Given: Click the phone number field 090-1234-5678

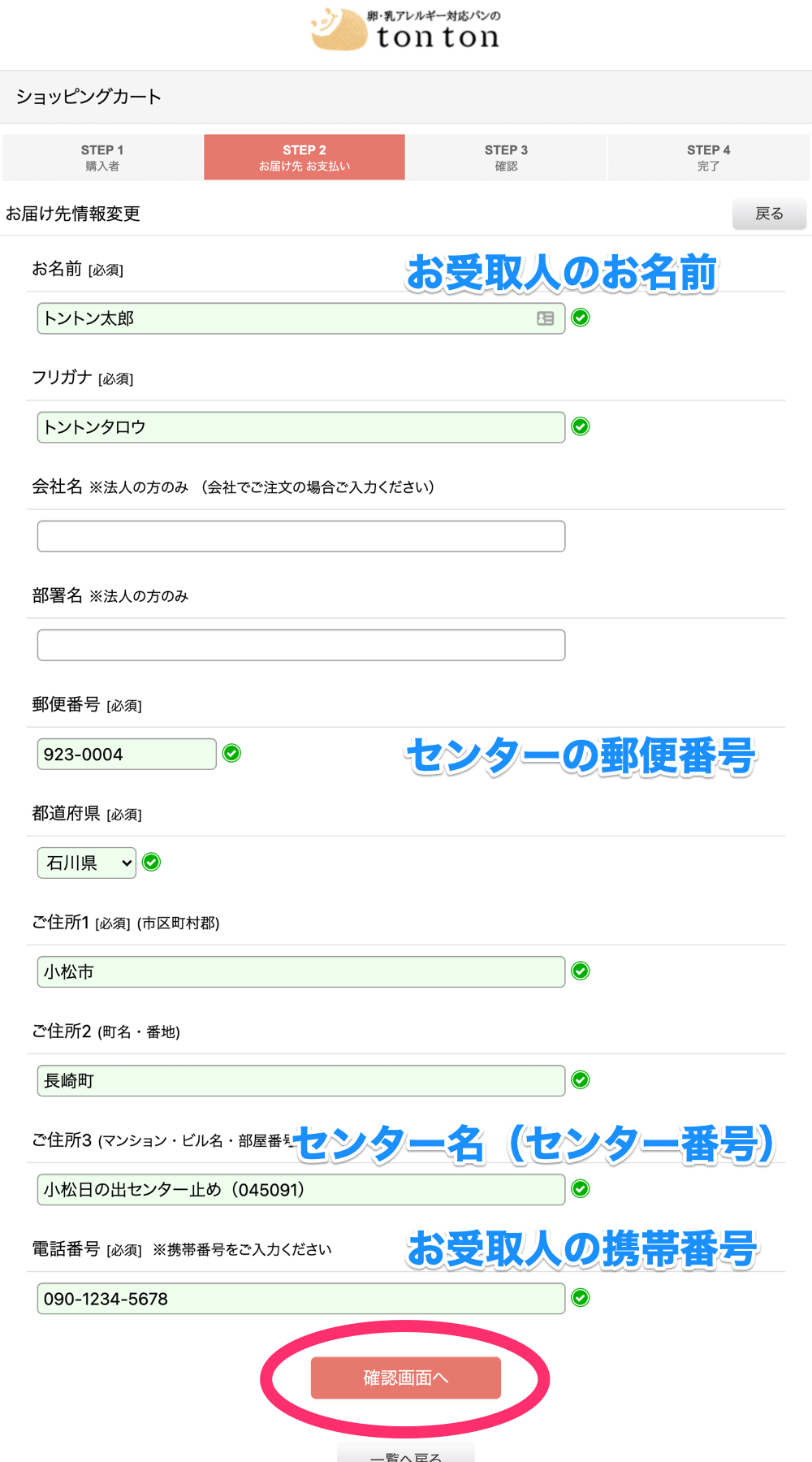Looking at the screenshot, I should pyautogui.click(x=301, y=1299).
